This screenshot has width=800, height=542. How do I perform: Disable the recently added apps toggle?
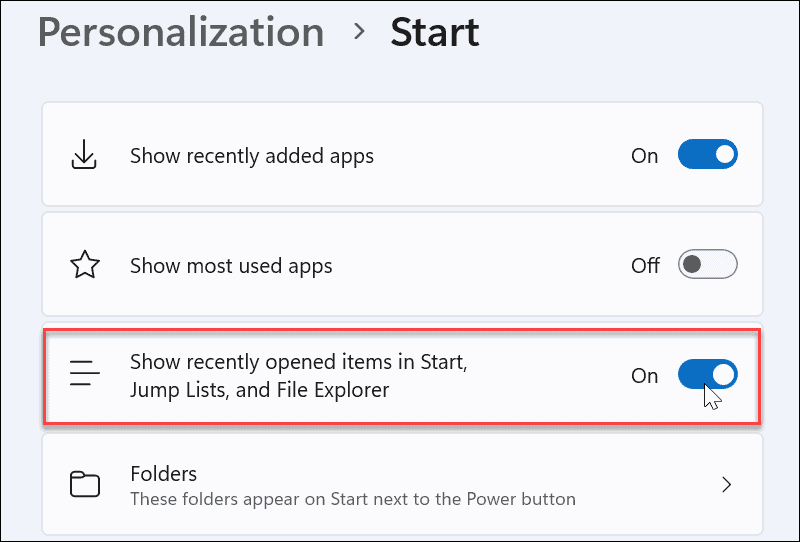707,155
